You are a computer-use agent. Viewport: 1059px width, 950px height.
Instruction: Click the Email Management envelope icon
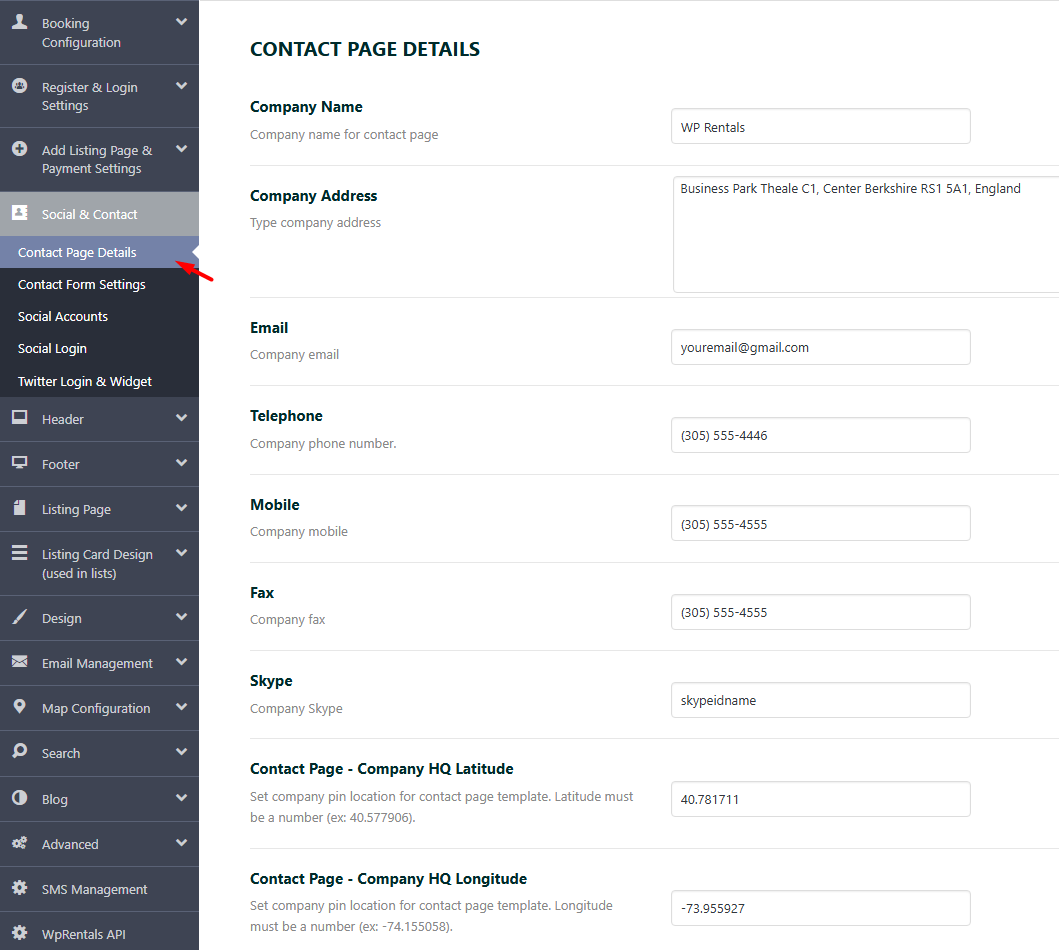coord(20,661)
